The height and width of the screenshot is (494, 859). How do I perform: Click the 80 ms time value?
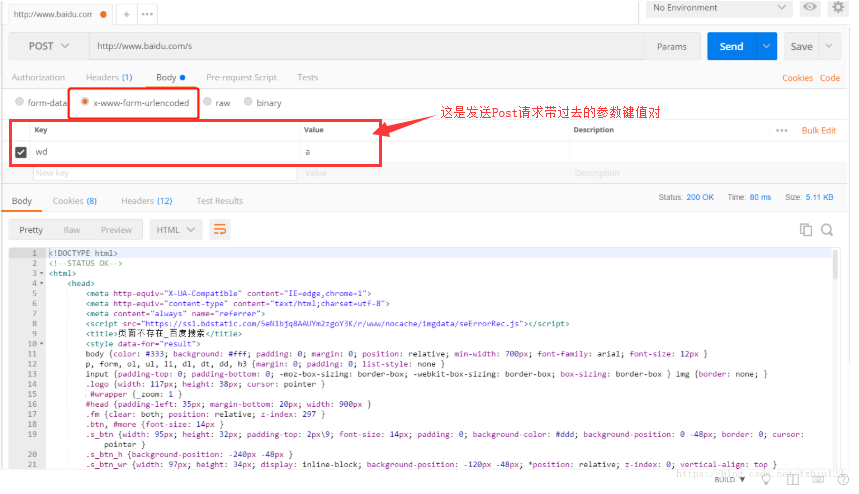(760, 197)
